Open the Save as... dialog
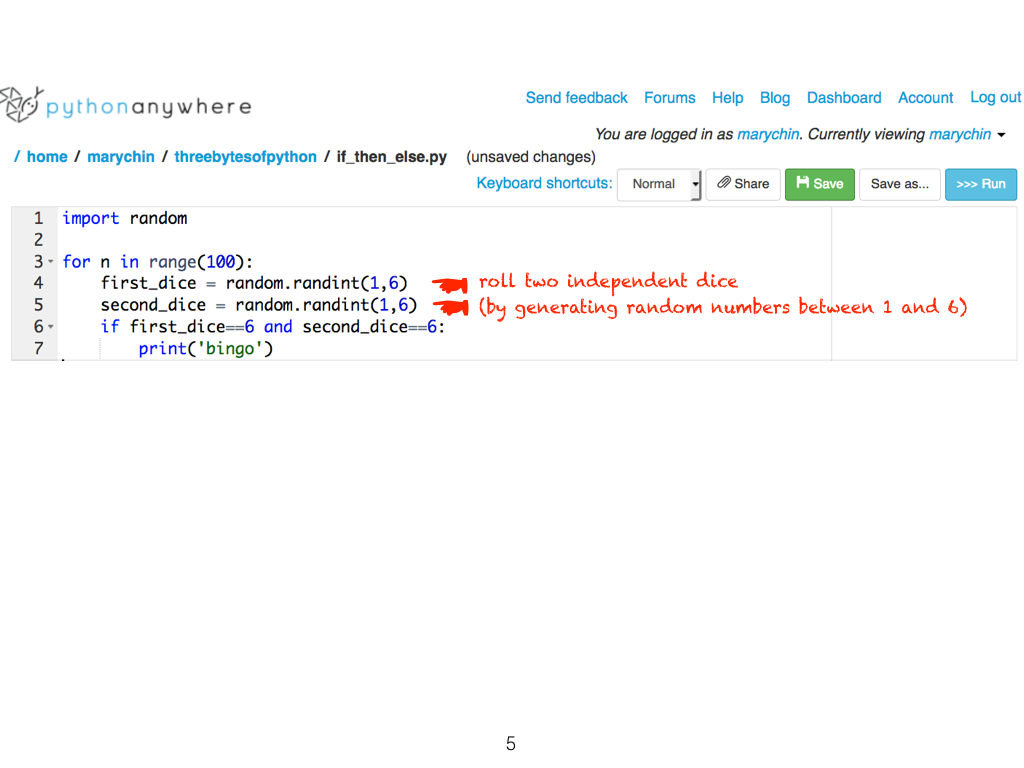Screen dimensions: 1024x768 click(899, 184)
